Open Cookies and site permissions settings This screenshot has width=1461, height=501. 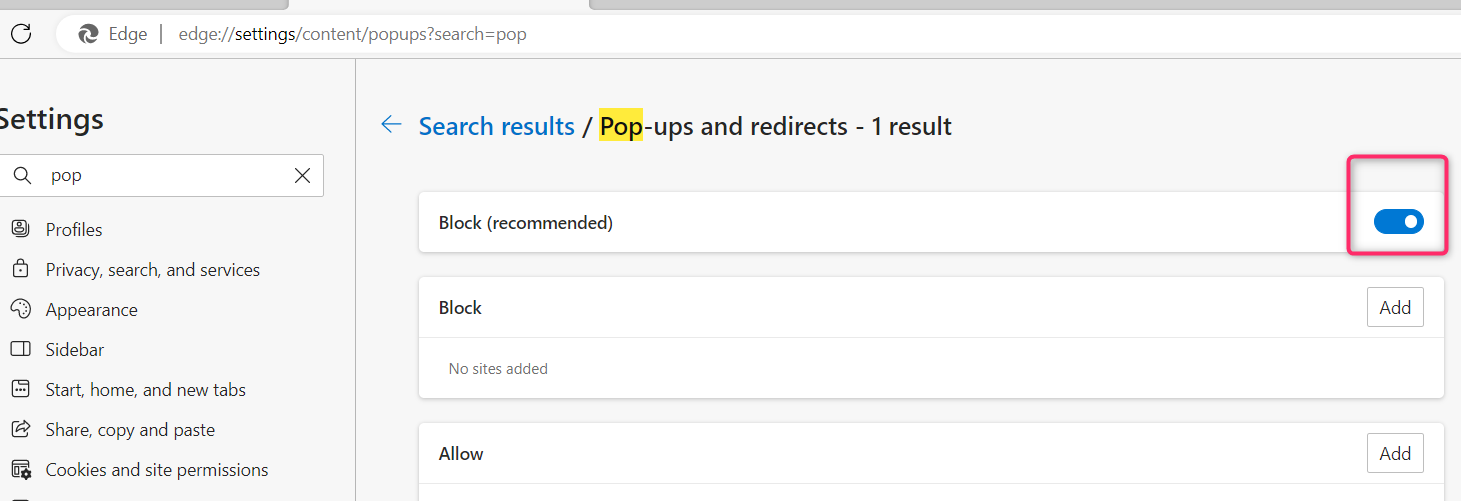(156, 470)
